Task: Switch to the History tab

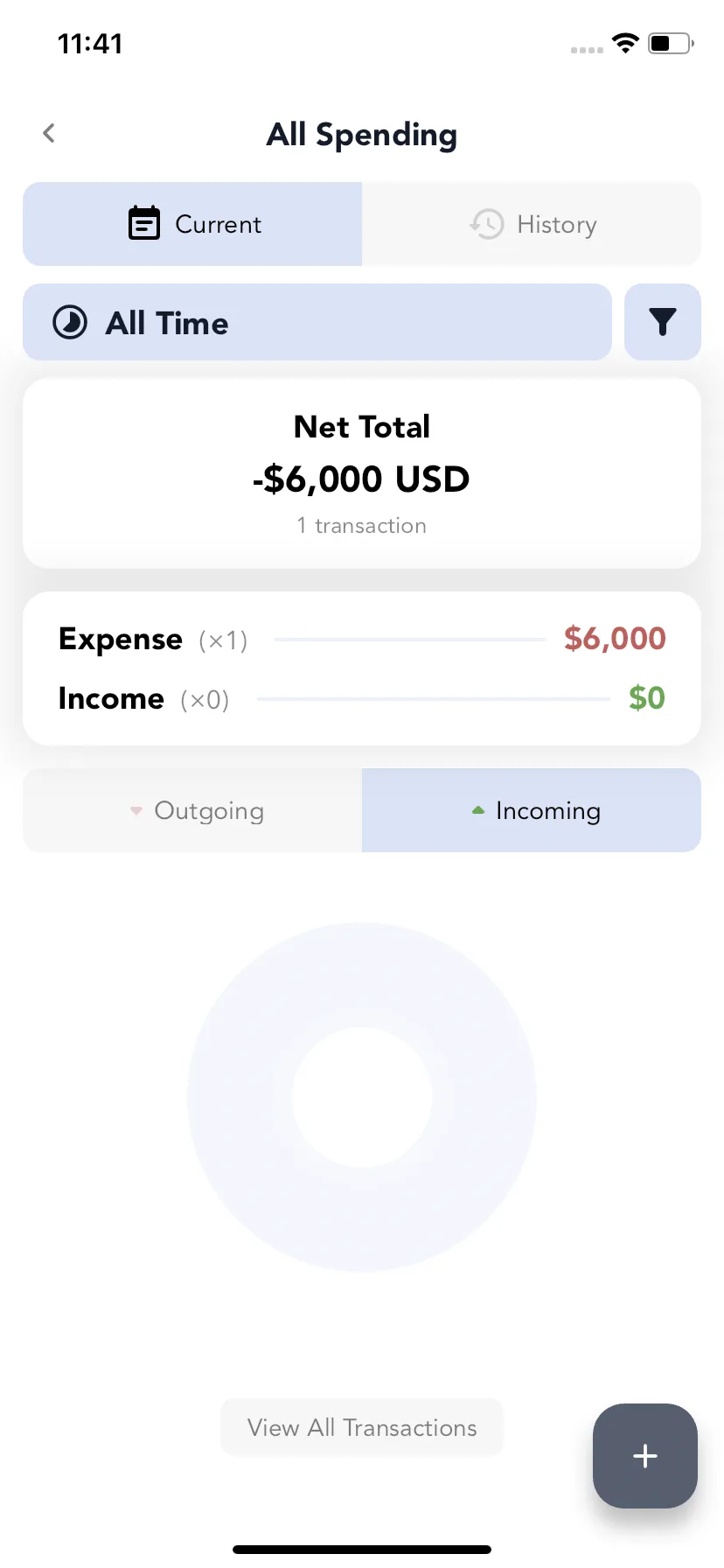Action: [x=532, y=224]
